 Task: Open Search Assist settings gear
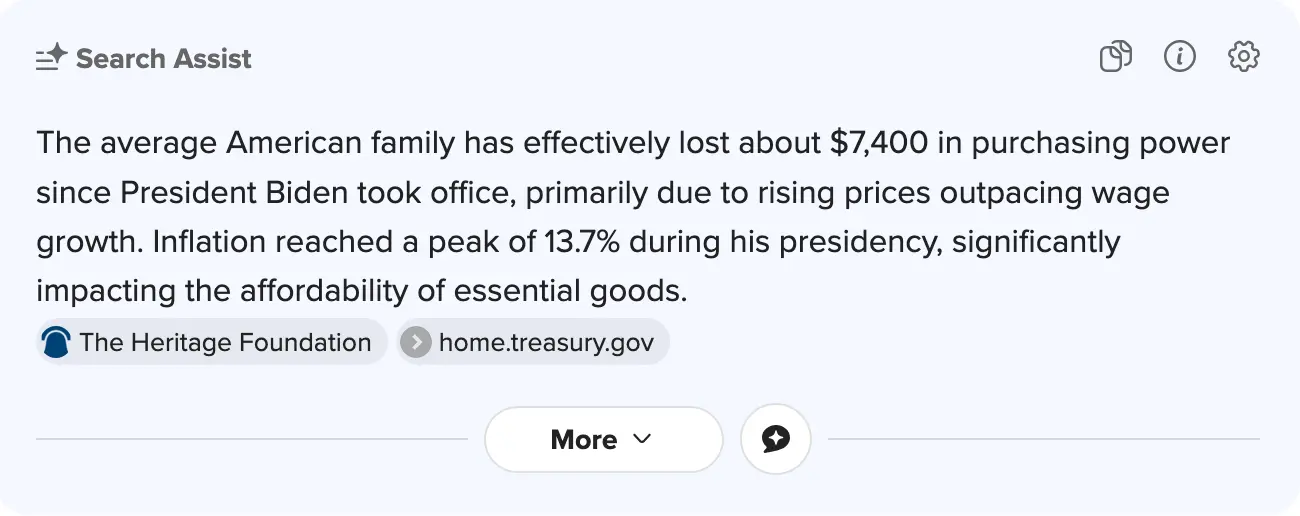[x=1243, y=57]
